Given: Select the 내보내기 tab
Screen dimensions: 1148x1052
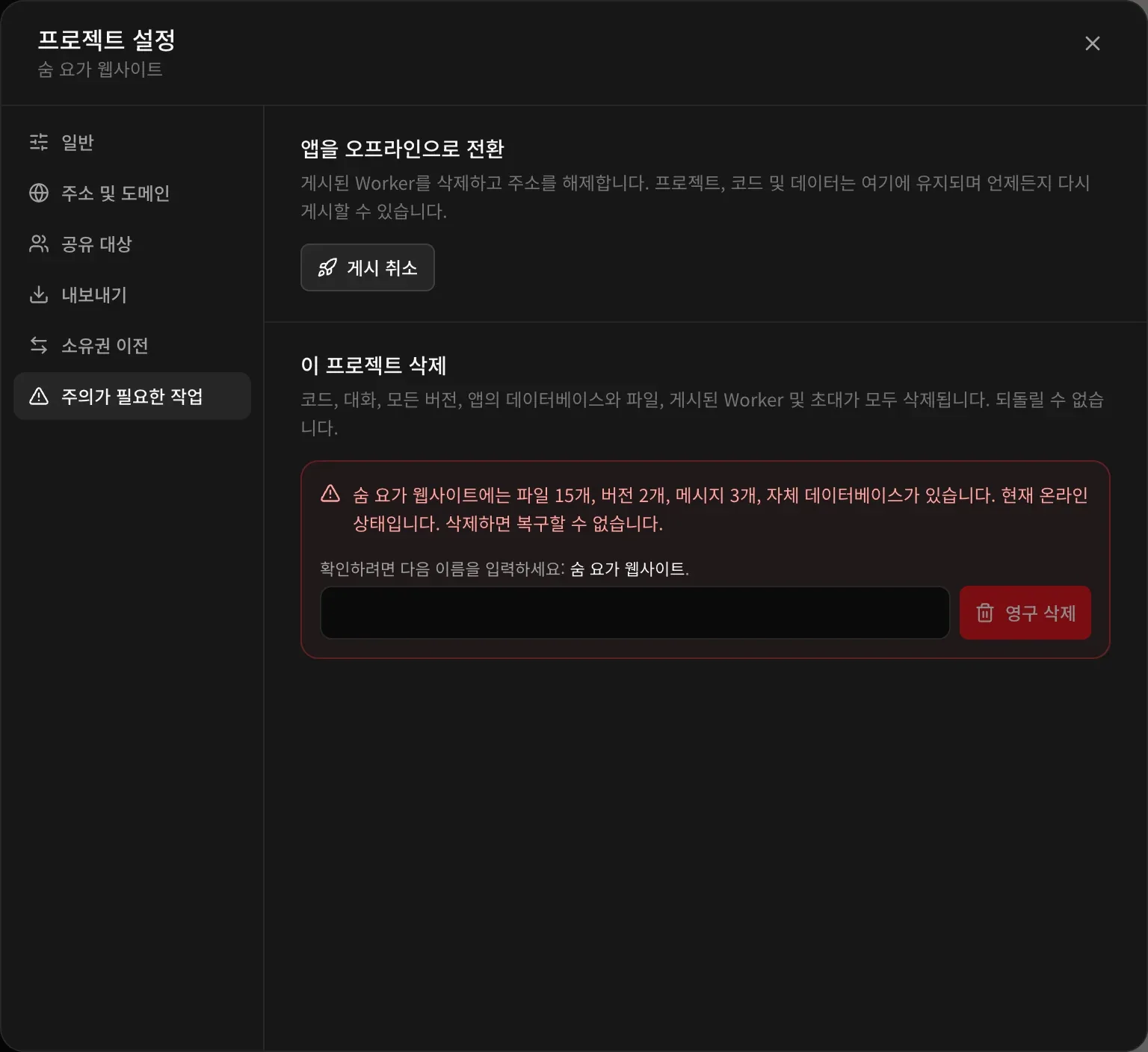Looking at the screenshot, I should coord(132,294).
